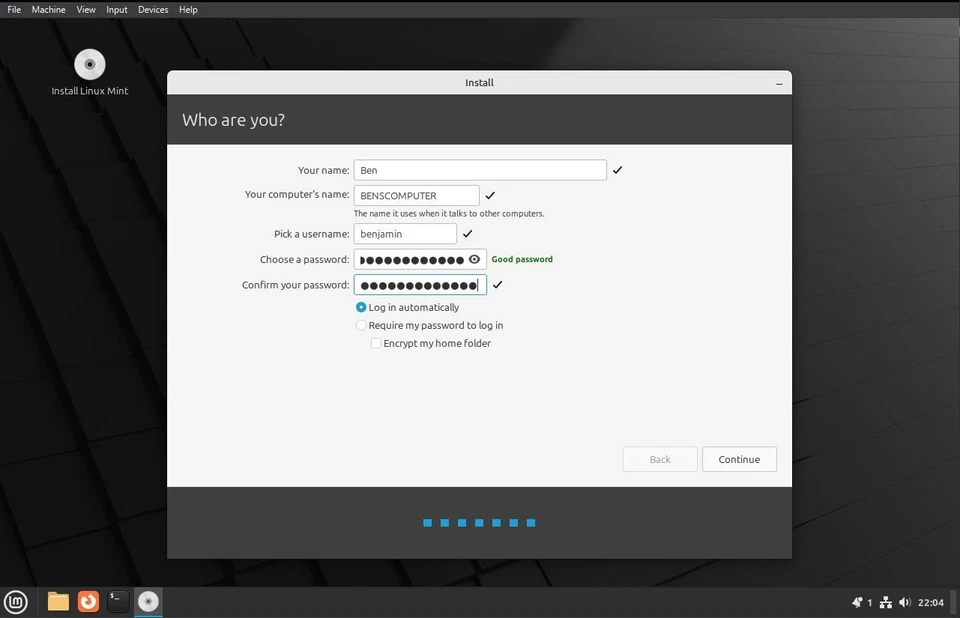This screenshot has width=960, height=618.
Task: Click inside the Your name text field
Action: pos(478,169)
